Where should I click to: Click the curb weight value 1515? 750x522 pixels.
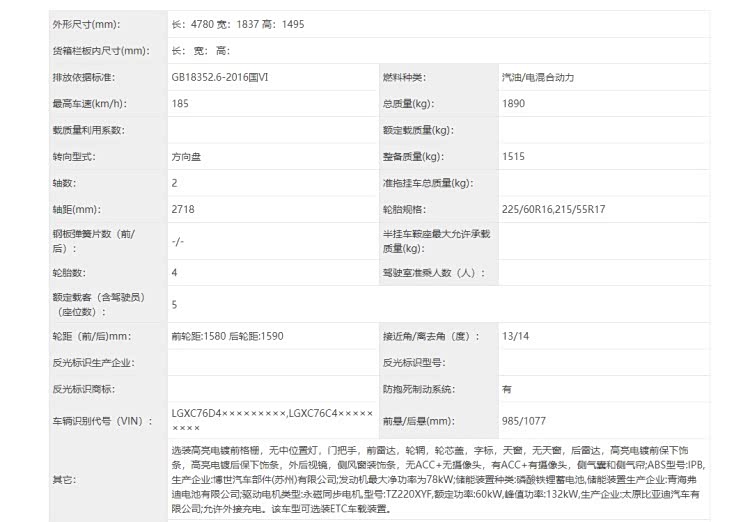tap(512, 157)
